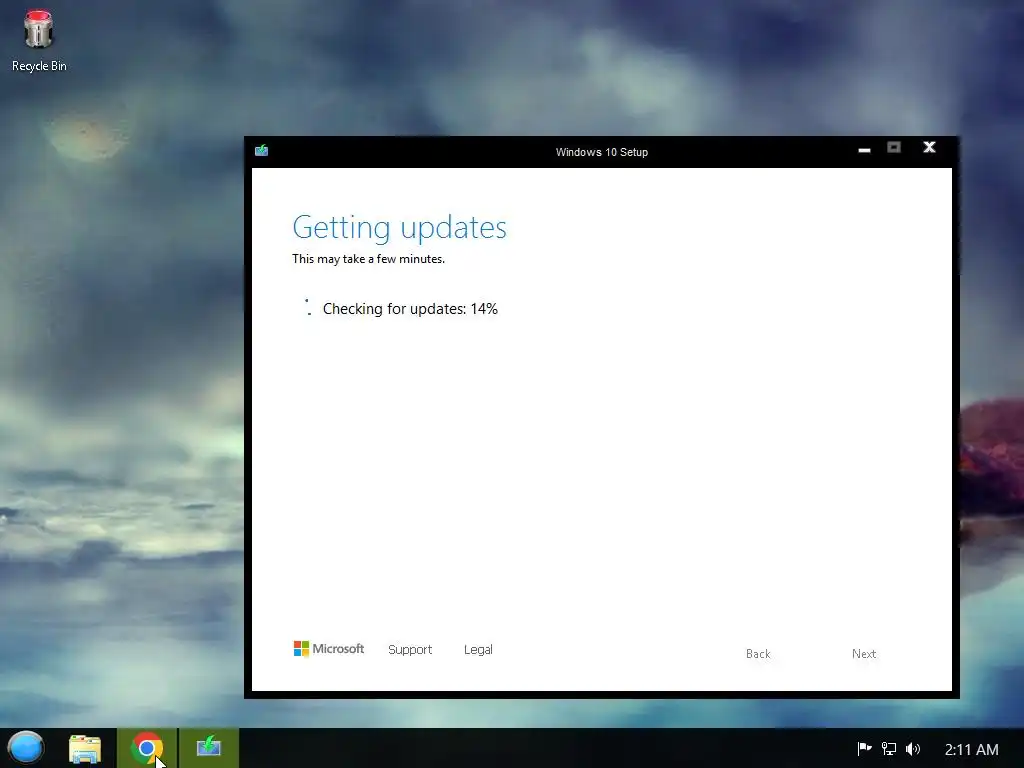Click the 'Windows 10 Setup' title text
Screen dimensions: 1024x768
click(x=601, y=152)
